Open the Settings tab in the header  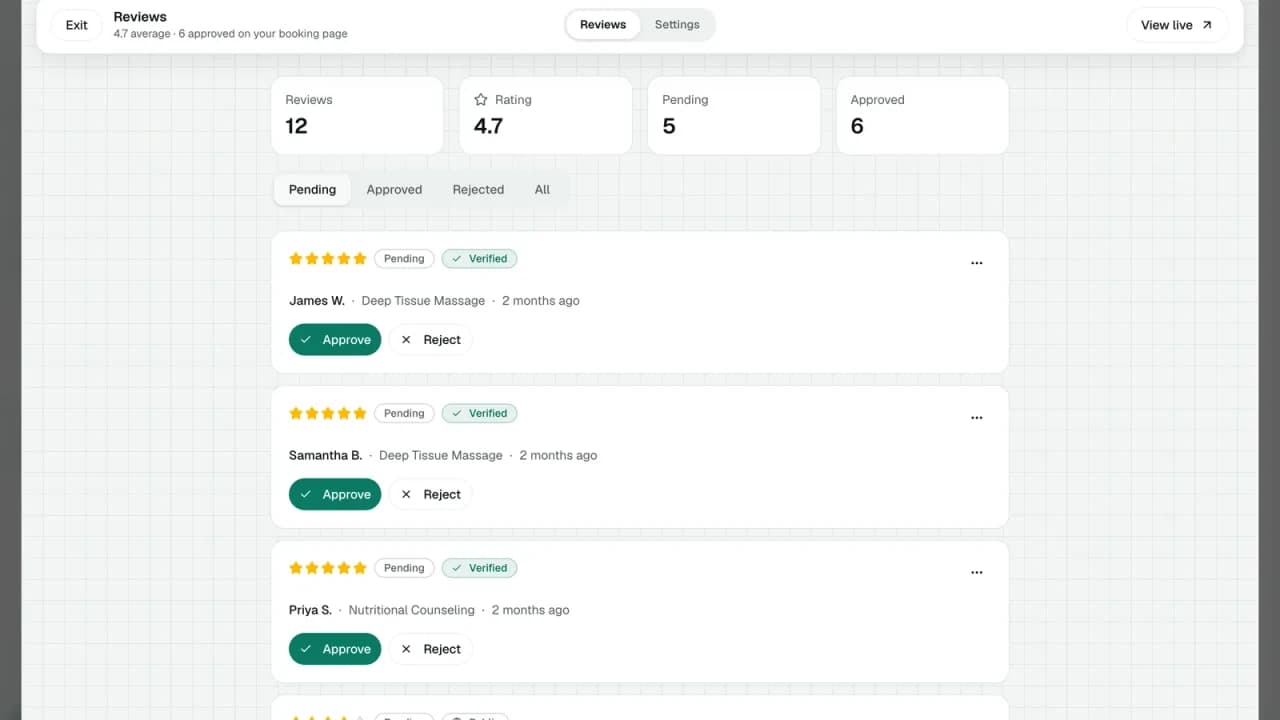[677, 25]
